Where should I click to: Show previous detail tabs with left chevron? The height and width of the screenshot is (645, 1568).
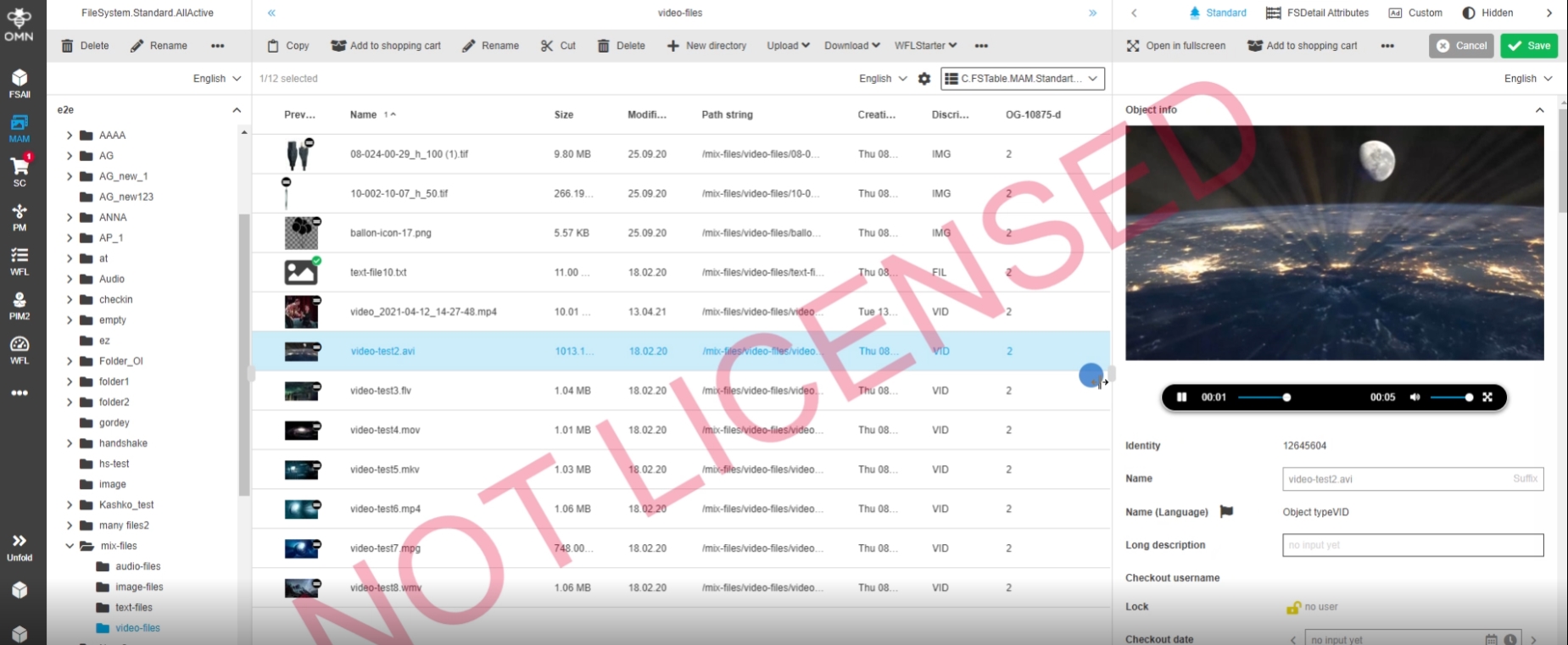tap(1134, 13)
